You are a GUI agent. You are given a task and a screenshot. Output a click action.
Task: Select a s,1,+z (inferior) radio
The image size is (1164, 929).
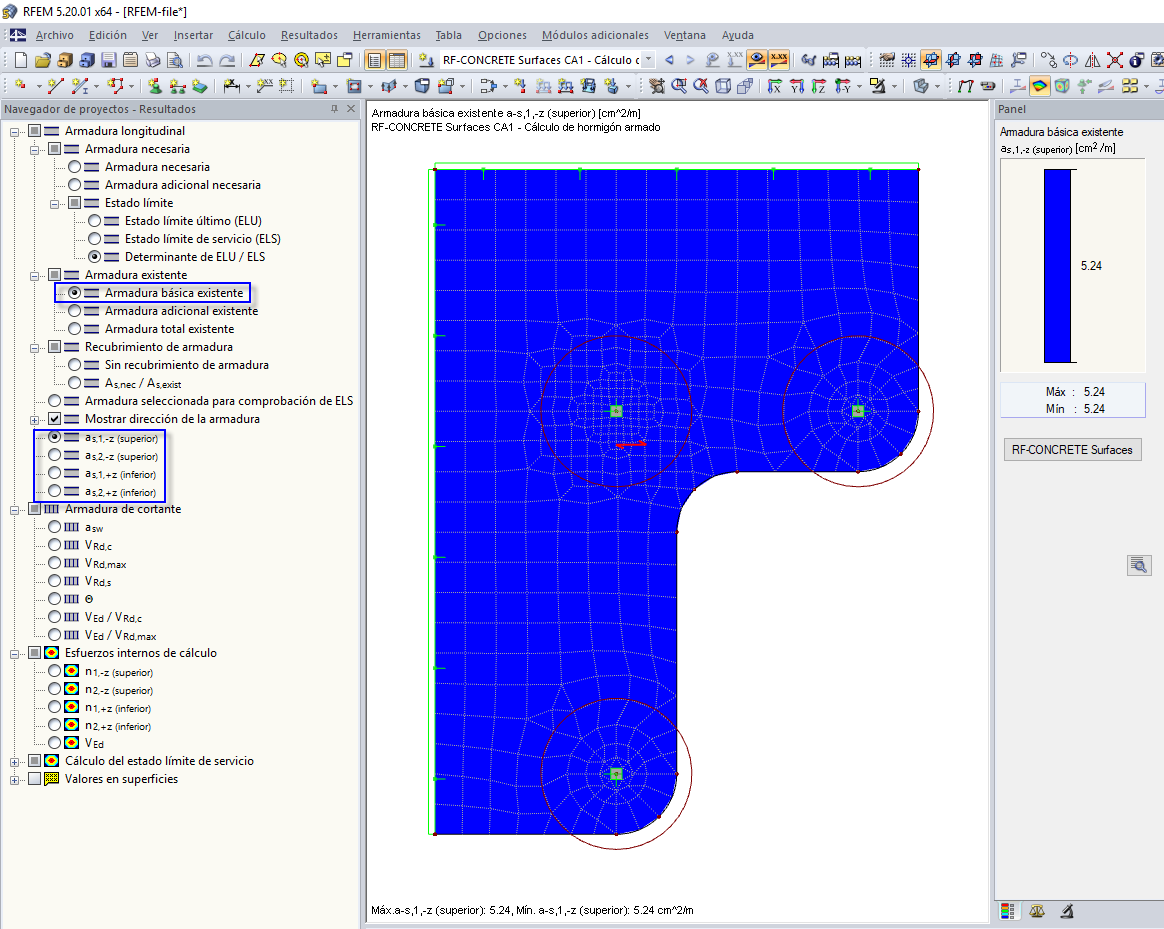[54, 473]
